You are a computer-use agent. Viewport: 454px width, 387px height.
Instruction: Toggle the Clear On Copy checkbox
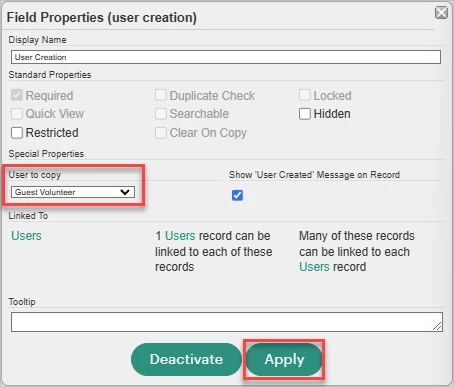(161, 133)
